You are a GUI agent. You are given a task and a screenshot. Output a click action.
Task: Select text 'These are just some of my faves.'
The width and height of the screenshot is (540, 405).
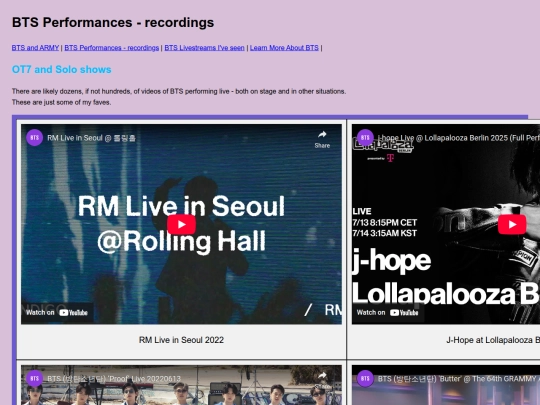(61, 102)
